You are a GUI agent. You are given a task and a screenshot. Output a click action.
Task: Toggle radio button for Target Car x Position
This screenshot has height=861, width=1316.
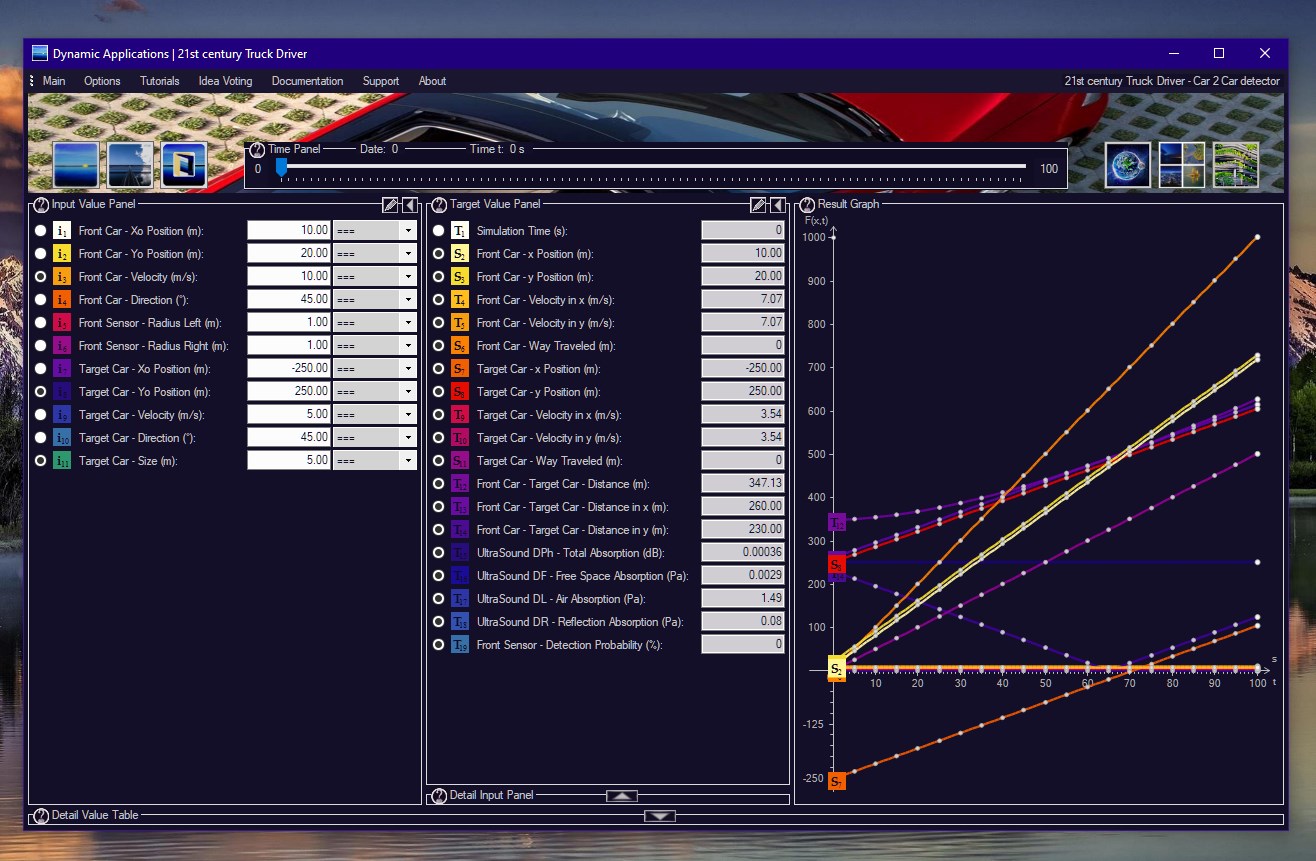tap(438, 369)
